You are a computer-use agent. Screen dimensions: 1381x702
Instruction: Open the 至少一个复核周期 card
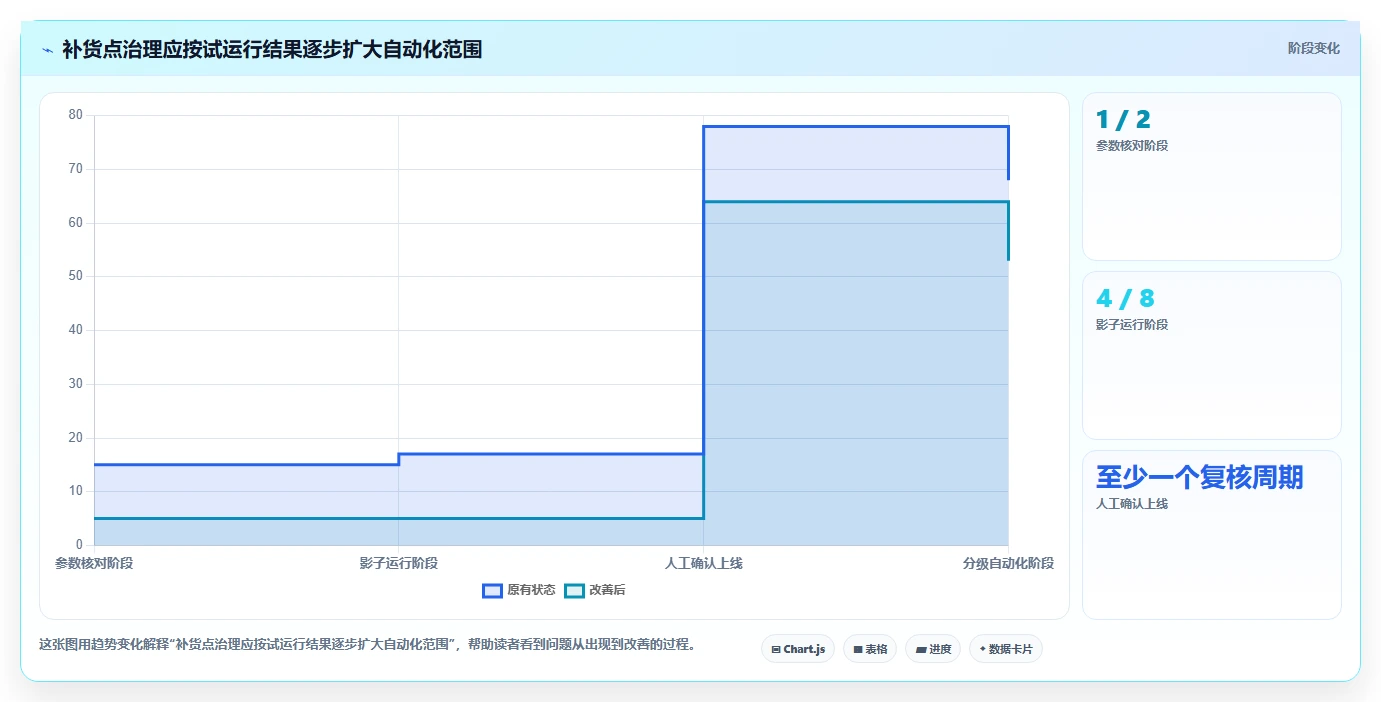[1212, 535]
